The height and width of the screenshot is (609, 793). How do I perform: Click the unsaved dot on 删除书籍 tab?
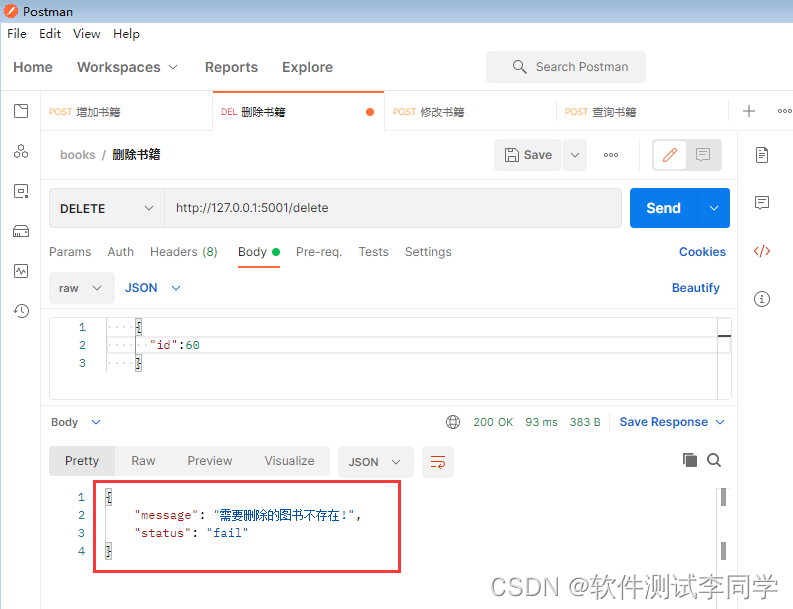[x=370, y=112]
